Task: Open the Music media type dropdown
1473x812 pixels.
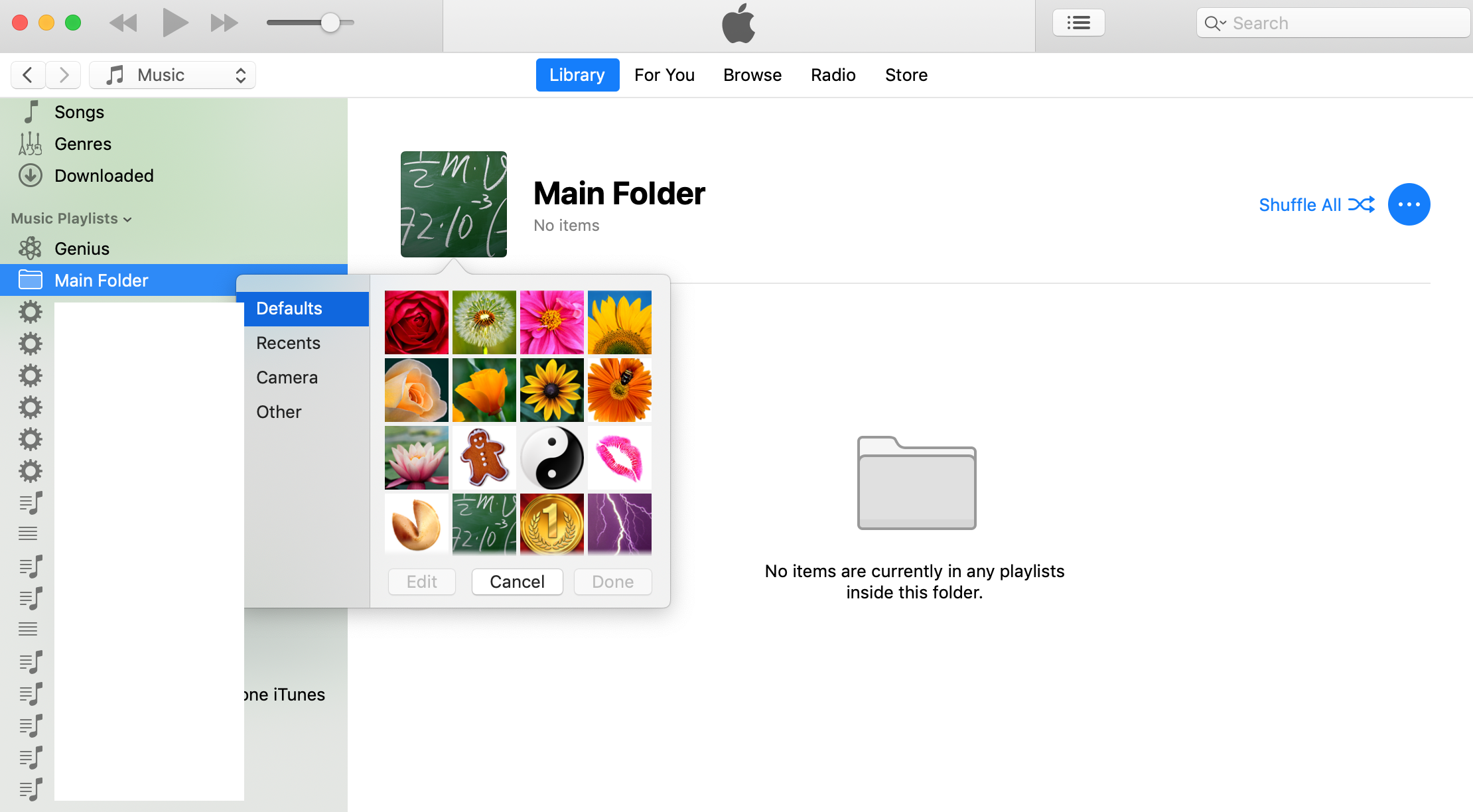Action: [x=173, y=75]
